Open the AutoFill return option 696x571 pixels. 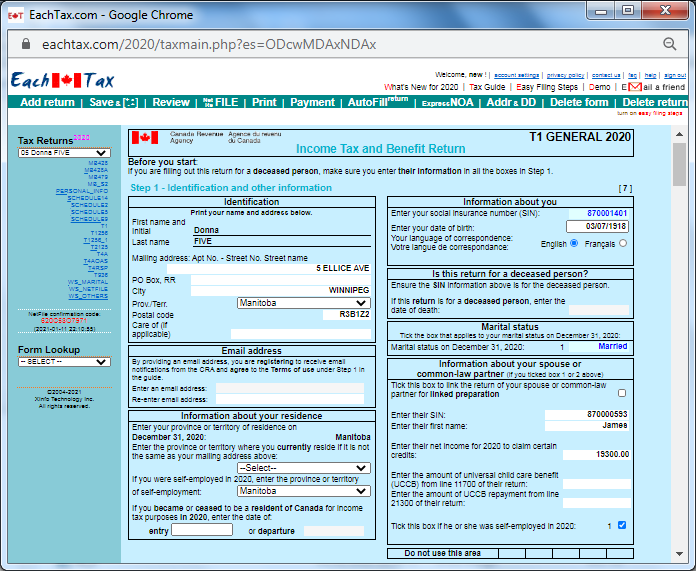coord(377,102)
